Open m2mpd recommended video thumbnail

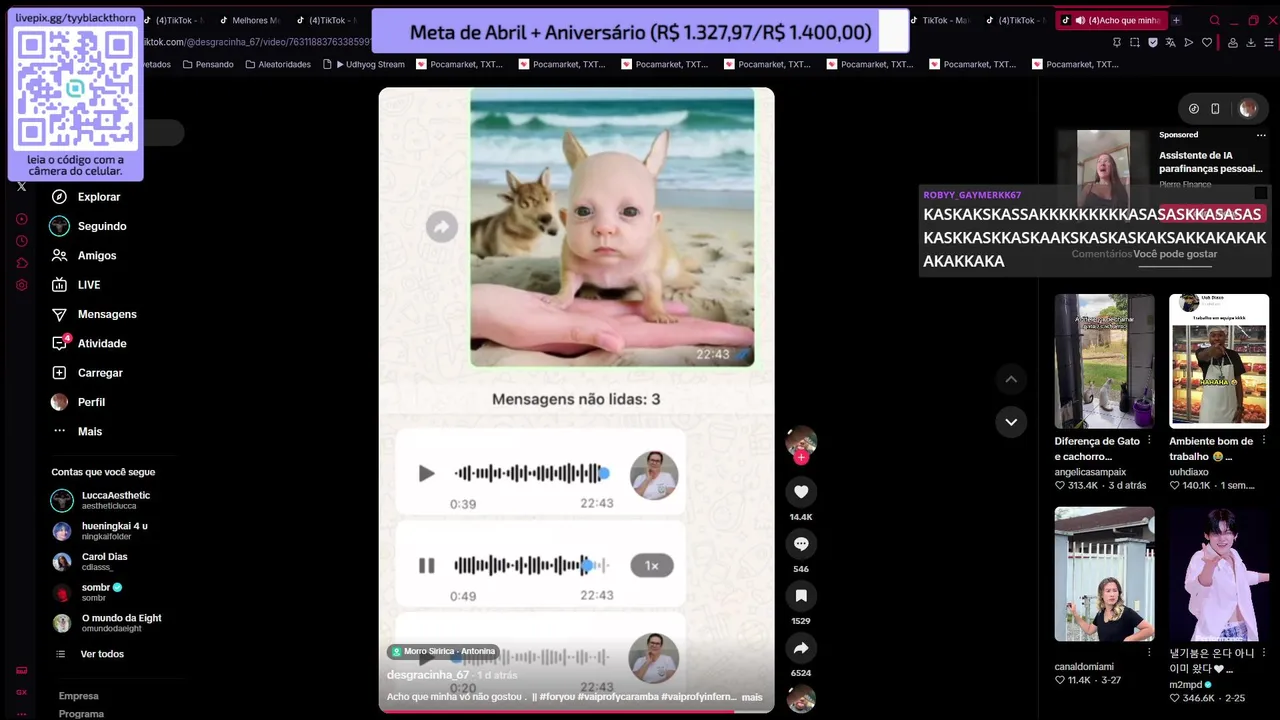pos(1219,574)
